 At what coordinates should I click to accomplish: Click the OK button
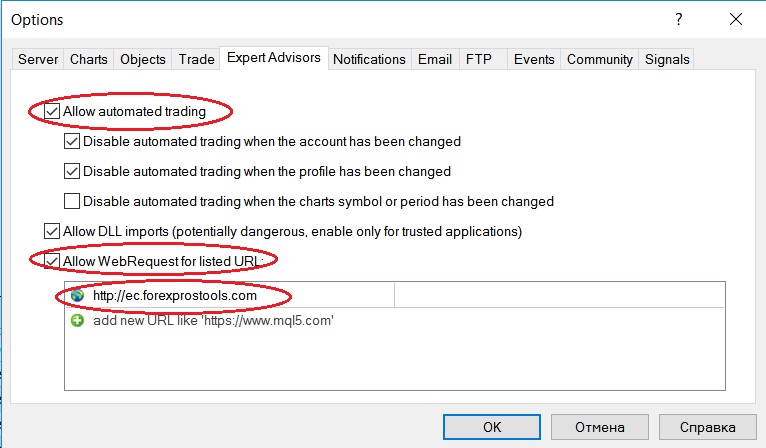(x=491, y=426)
